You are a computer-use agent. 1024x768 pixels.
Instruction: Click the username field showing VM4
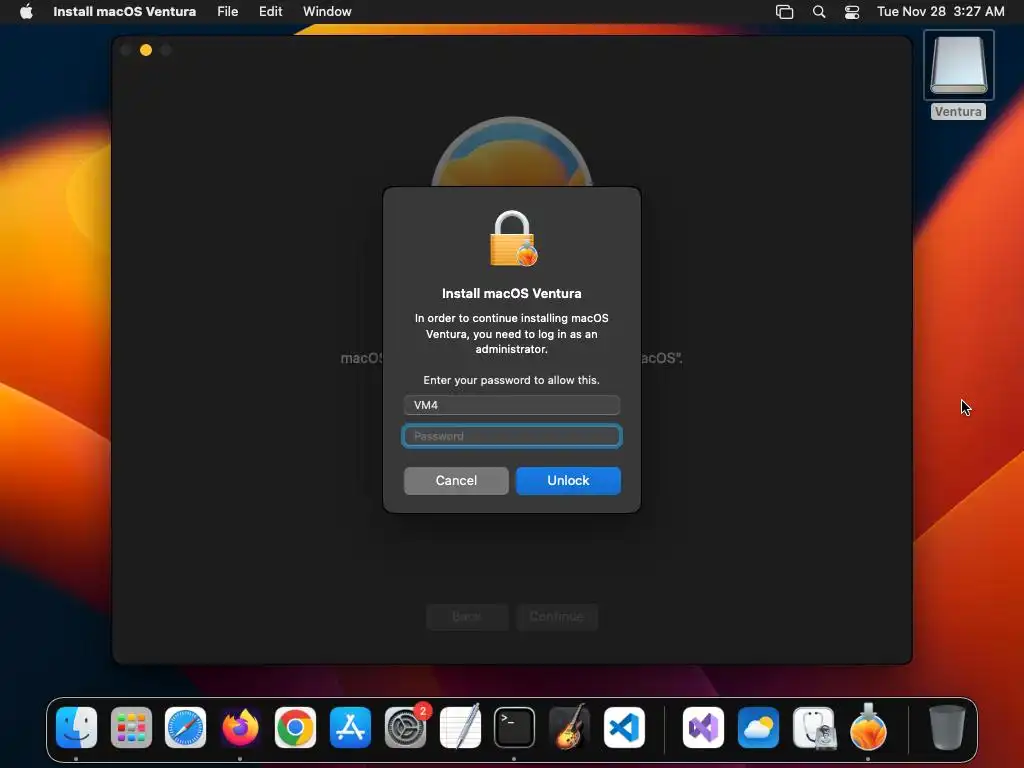point(512,405)
